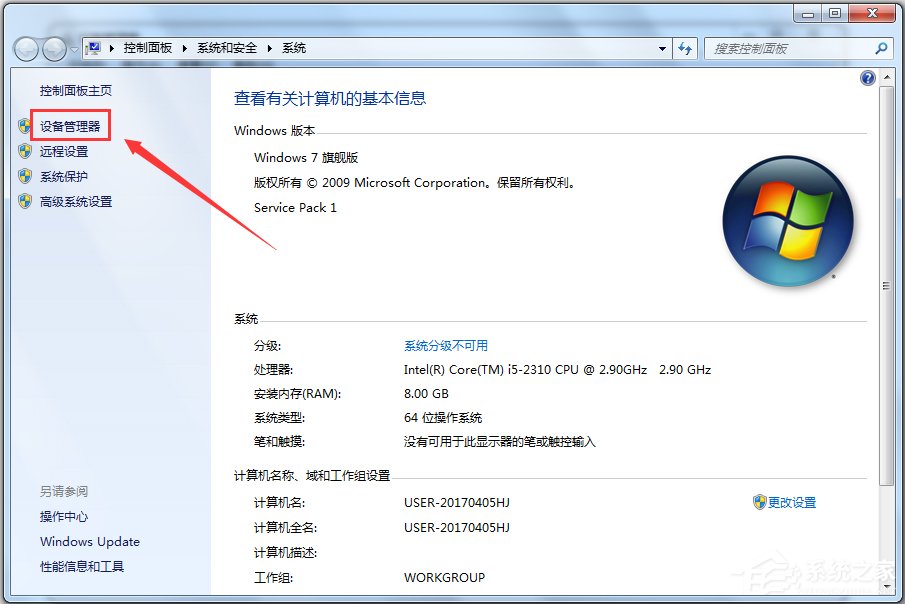
Task: Click the shield icon beside 系统保护
Action: [25, 177]
